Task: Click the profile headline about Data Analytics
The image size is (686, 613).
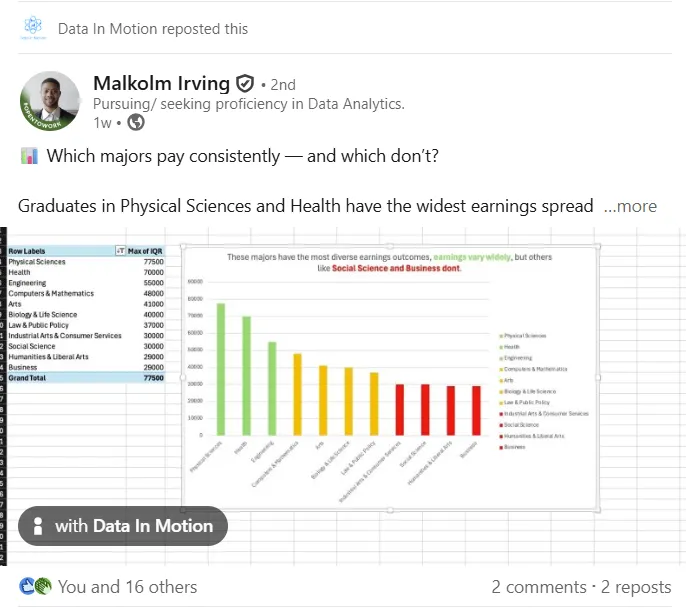Action: 248,104
